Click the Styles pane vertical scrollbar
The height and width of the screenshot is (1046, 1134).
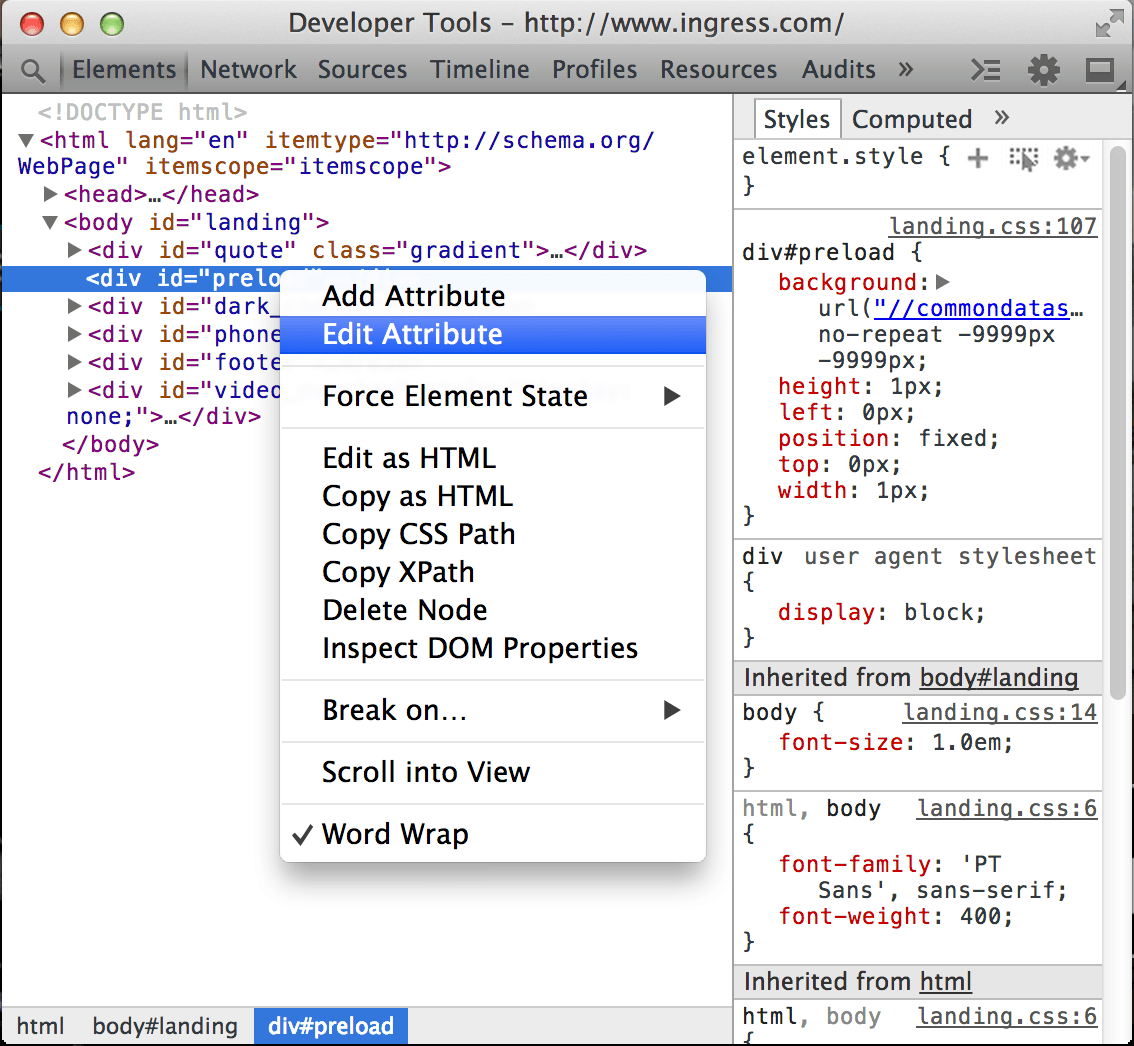(1118, 420)
